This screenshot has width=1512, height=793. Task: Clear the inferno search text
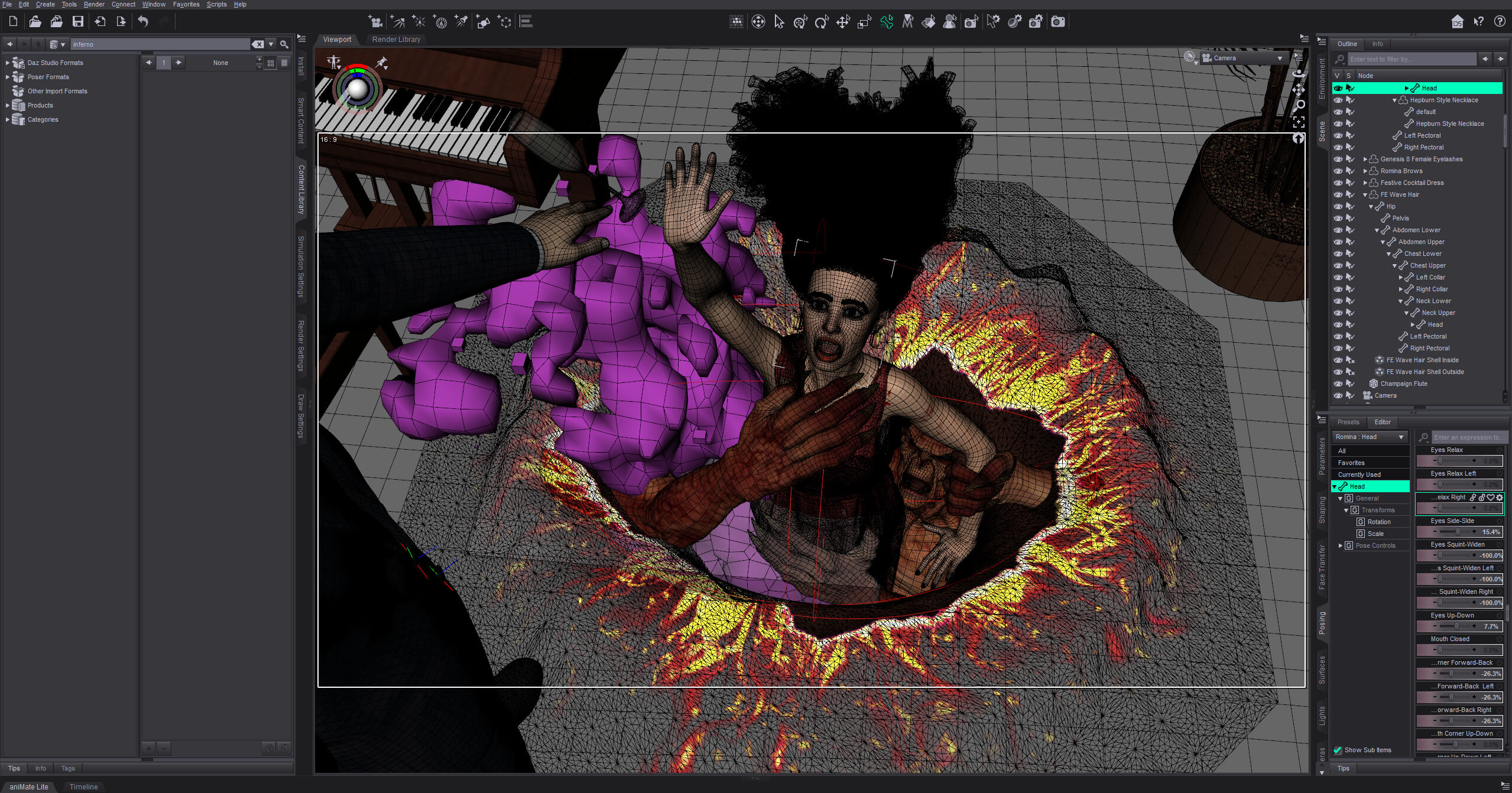click(258, 44)
